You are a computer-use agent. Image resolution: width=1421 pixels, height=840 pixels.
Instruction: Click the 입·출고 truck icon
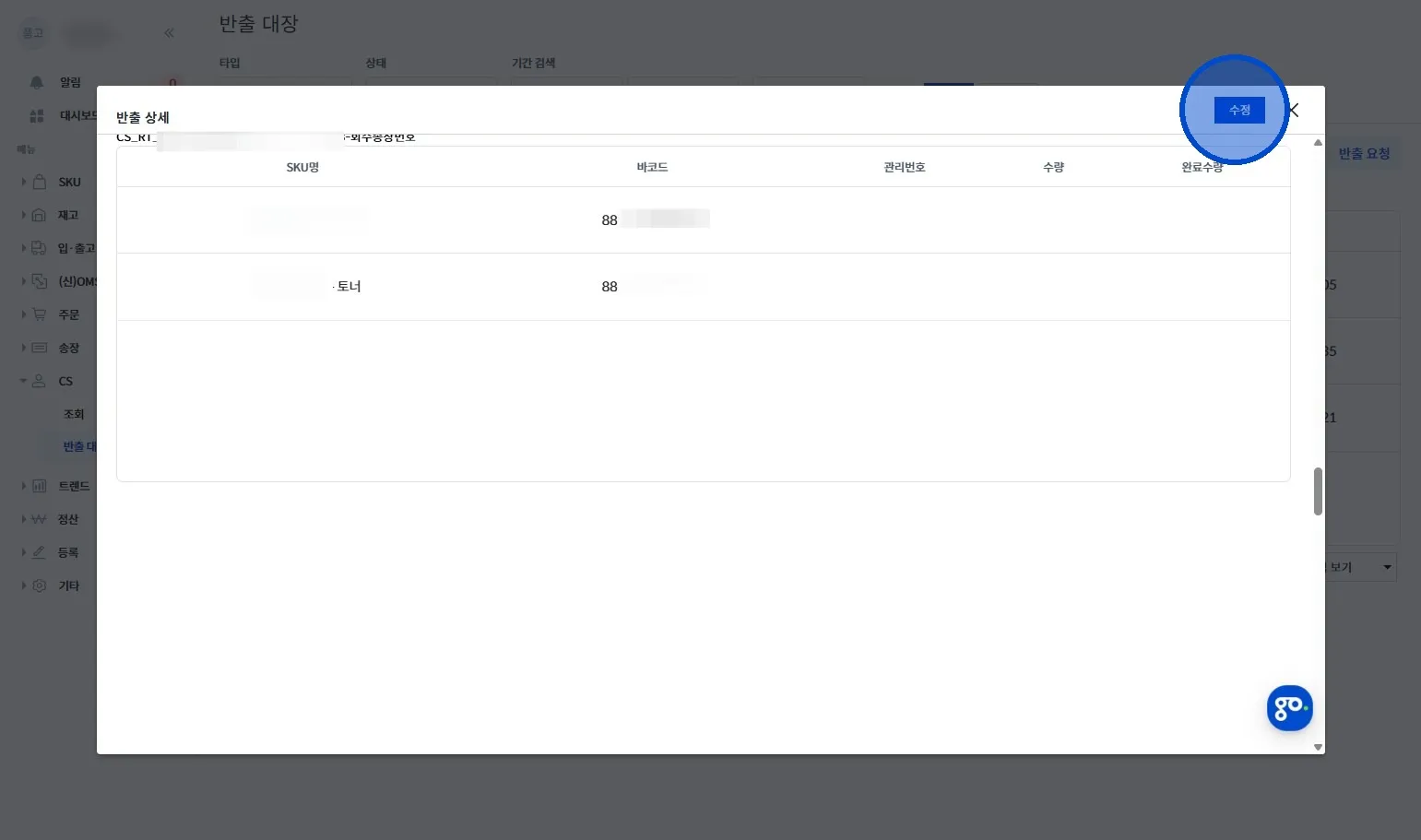(39, 248)
